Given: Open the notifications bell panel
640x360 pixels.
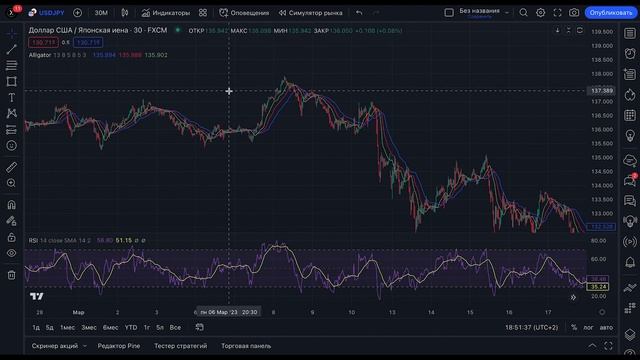Looking at the screenshot, I should pos(630,262).
